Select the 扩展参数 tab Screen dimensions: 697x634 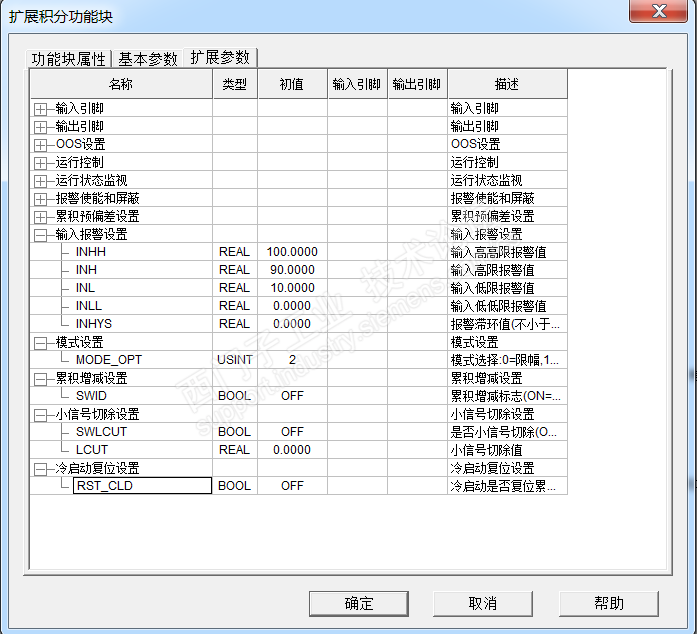point(220,57)
